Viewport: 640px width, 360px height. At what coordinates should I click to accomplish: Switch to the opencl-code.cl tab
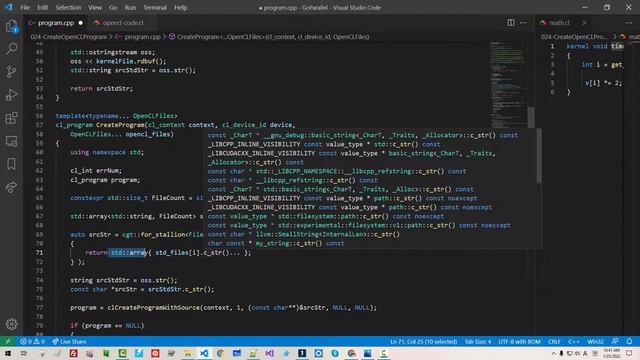[122, 23]
